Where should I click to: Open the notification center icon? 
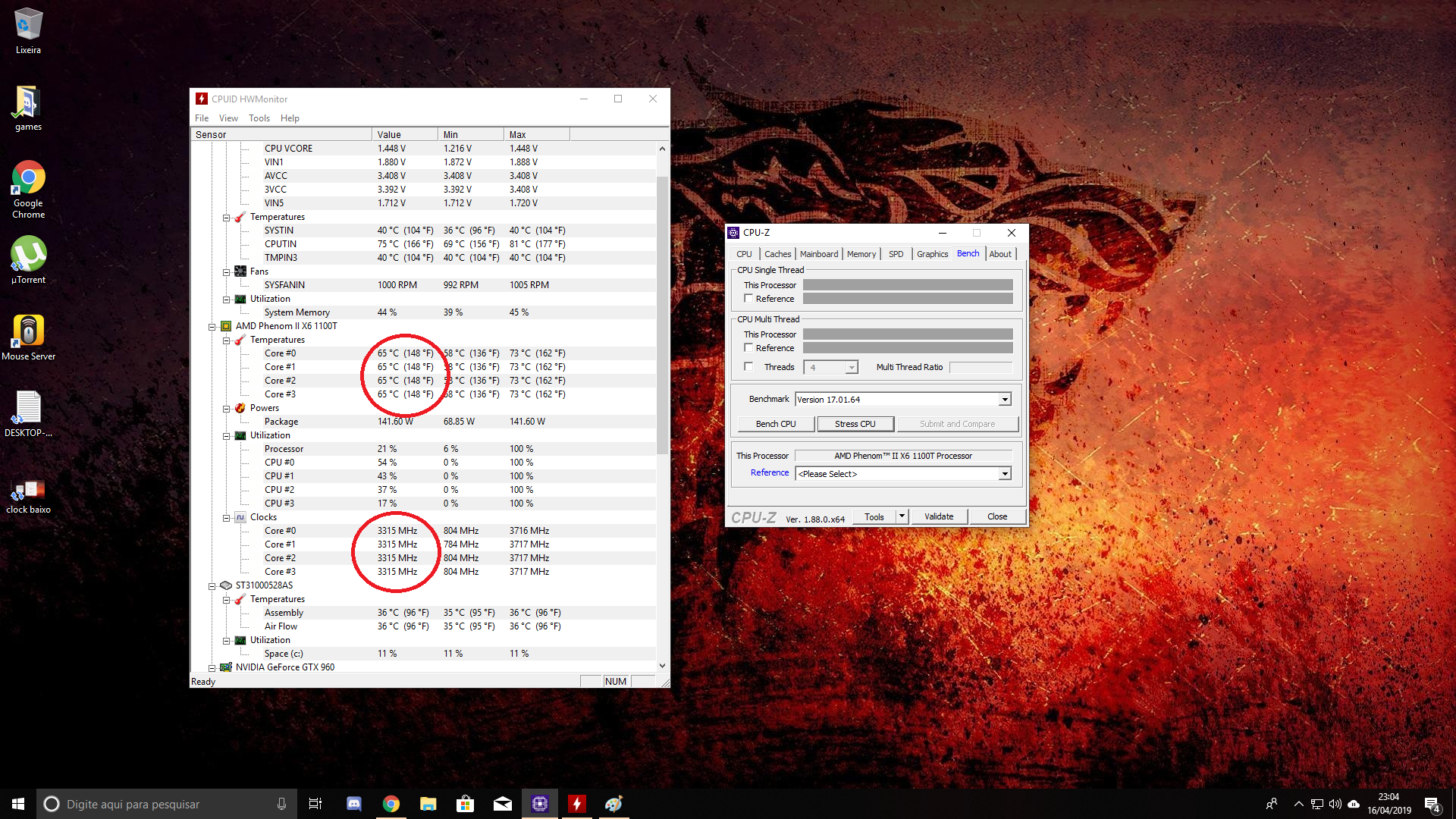pos(1432,805)
